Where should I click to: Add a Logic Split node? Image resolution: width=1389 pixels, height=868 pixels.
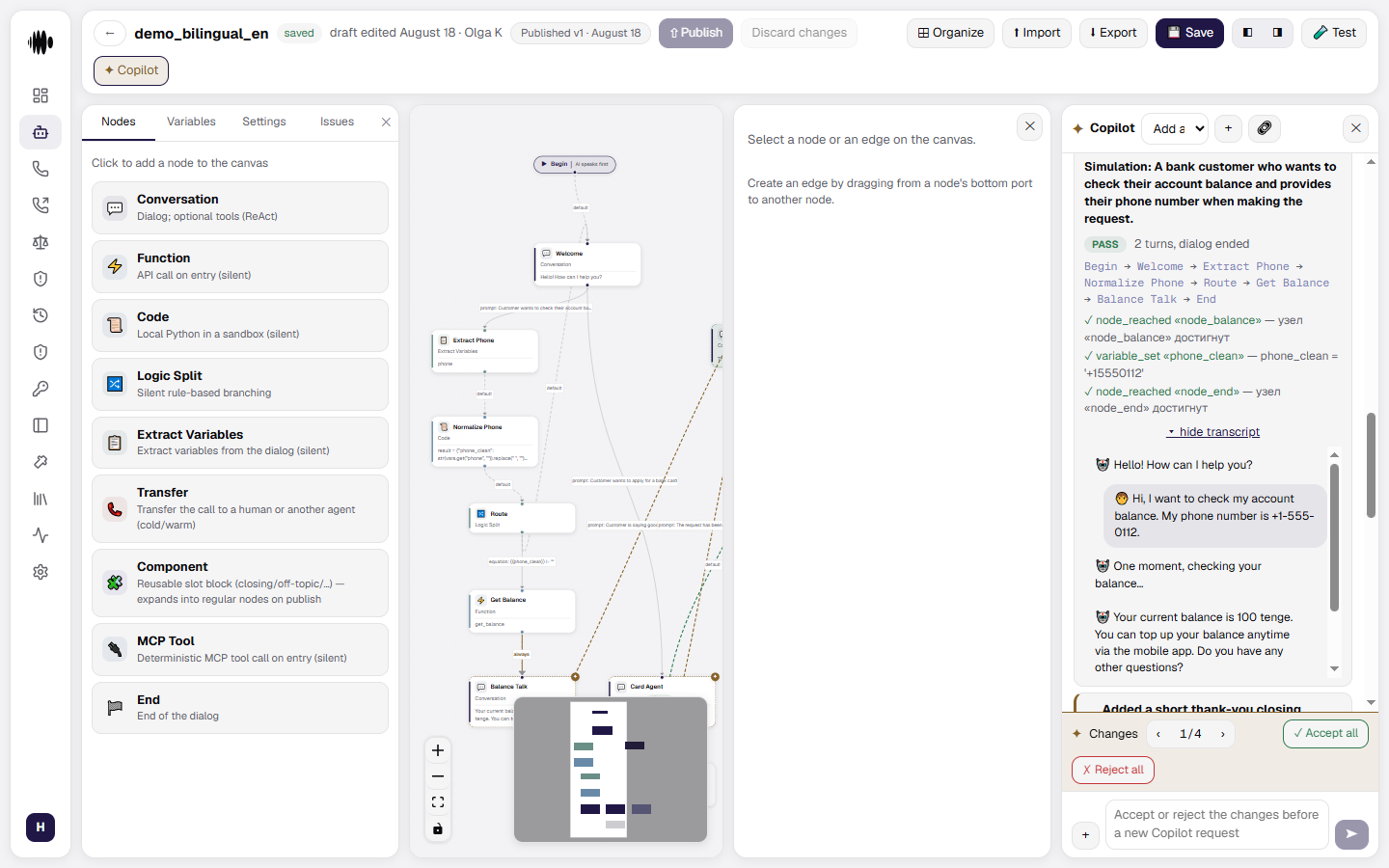[x=240, y=384]
